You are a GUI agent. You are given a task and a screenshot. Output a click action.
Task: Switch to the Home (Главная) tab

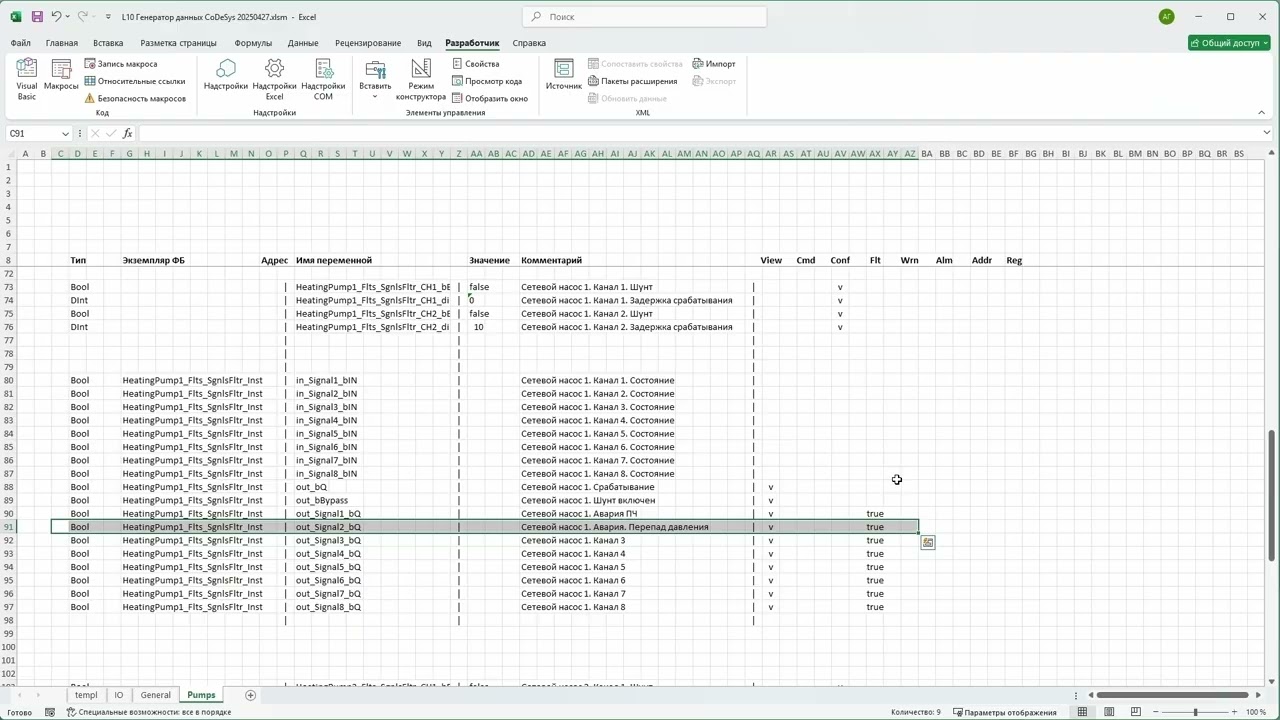[x=61, y=43]
